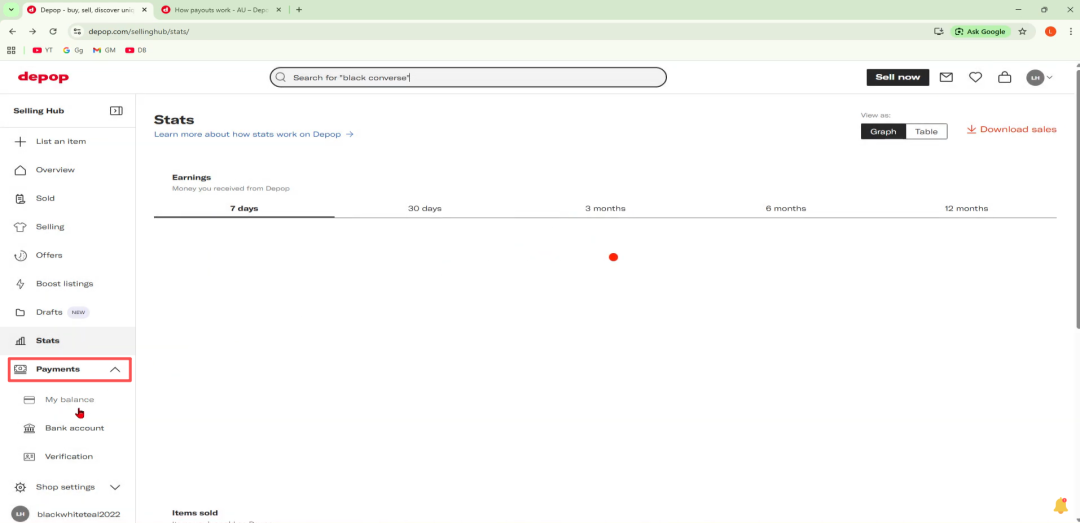Open the LH profile avatar menu
The width and height of the screenshot is (1080, 523).
pos(1039,78)
